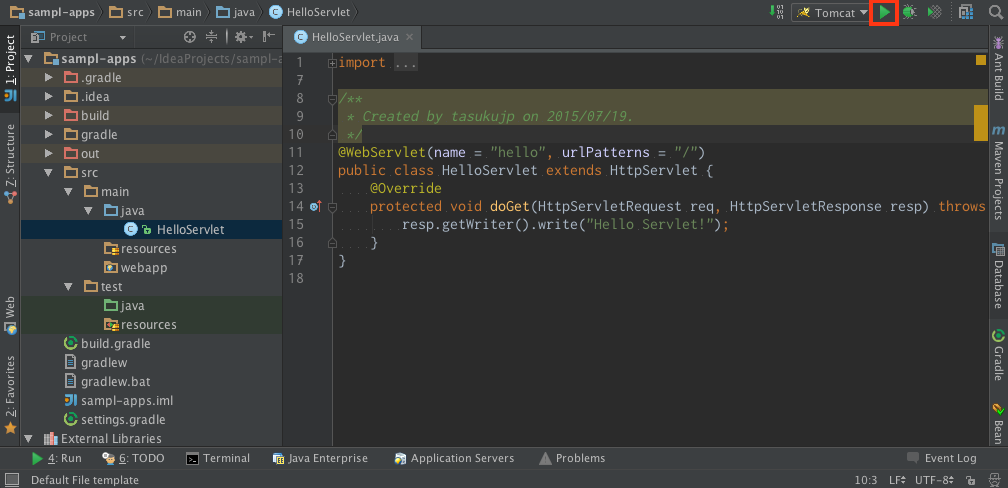Hide the Project panel with arrow icon

coord(269,37)
